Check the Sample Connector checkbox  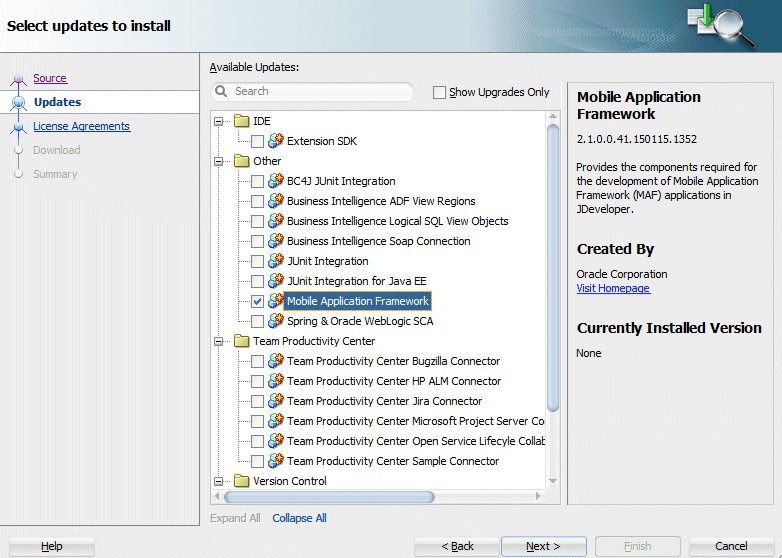(257, 461)
